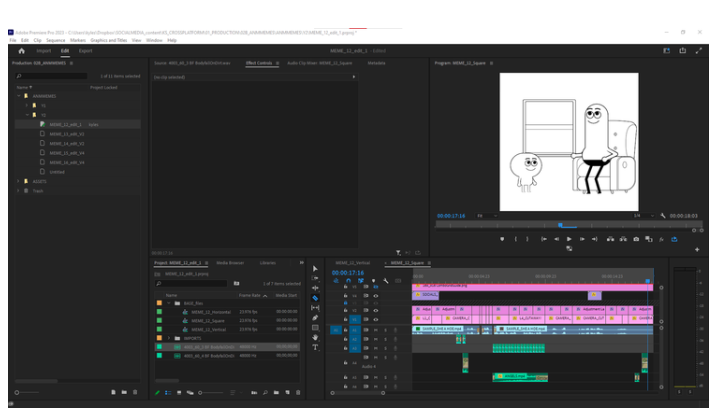Solo track A2
Image resolution: width=715 pixels, height=413 pixels.
click(386, 339)
